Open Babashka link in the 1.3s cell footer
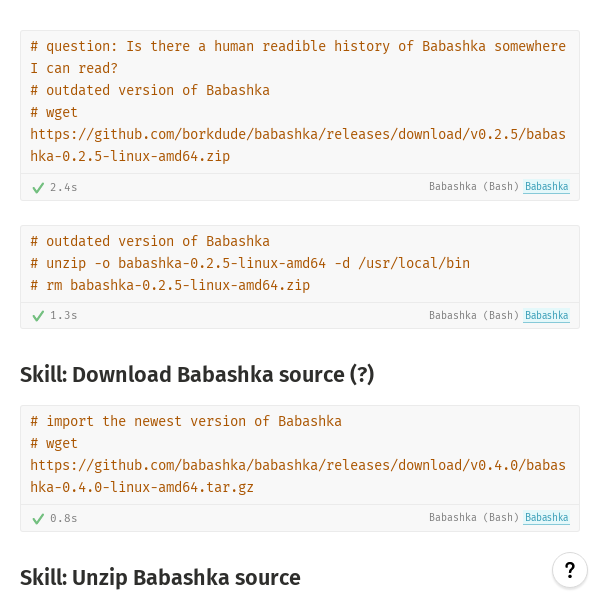The image size is (600, 600). point(546,316)
